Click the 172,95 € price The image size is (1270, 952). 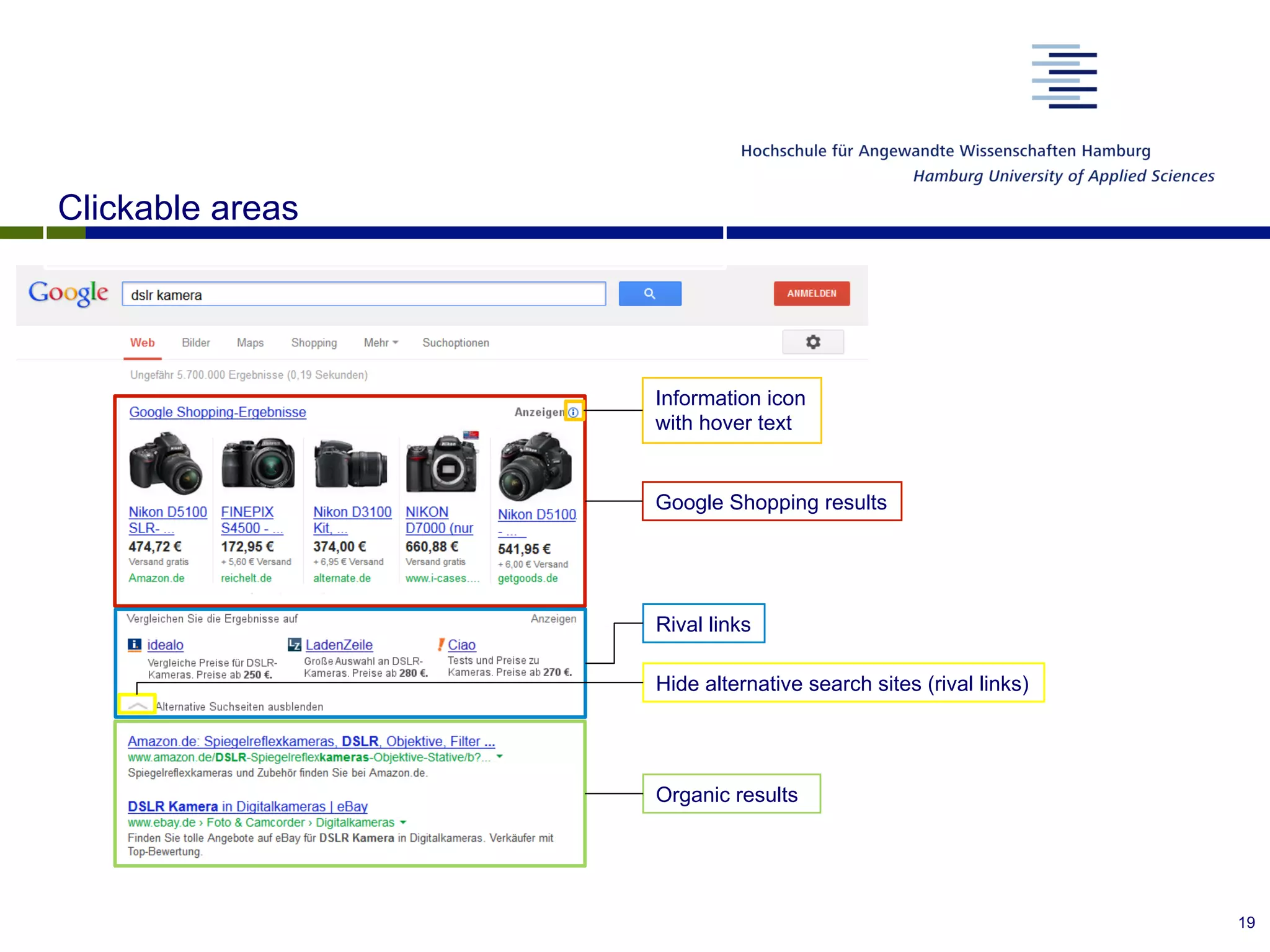pos(247,547)
